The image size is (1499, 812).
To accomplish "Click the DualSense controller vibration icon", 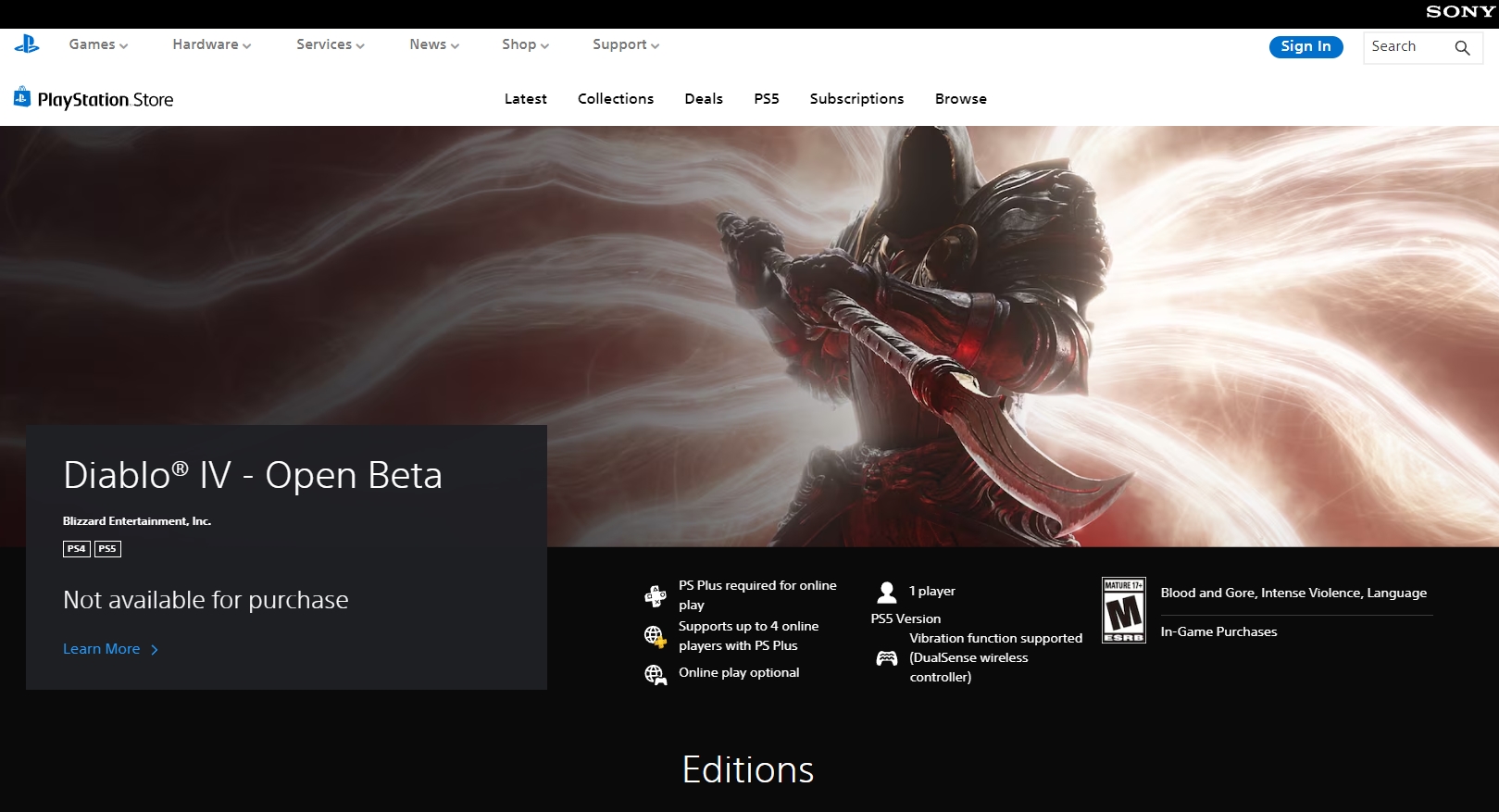I will click(887, 658).
